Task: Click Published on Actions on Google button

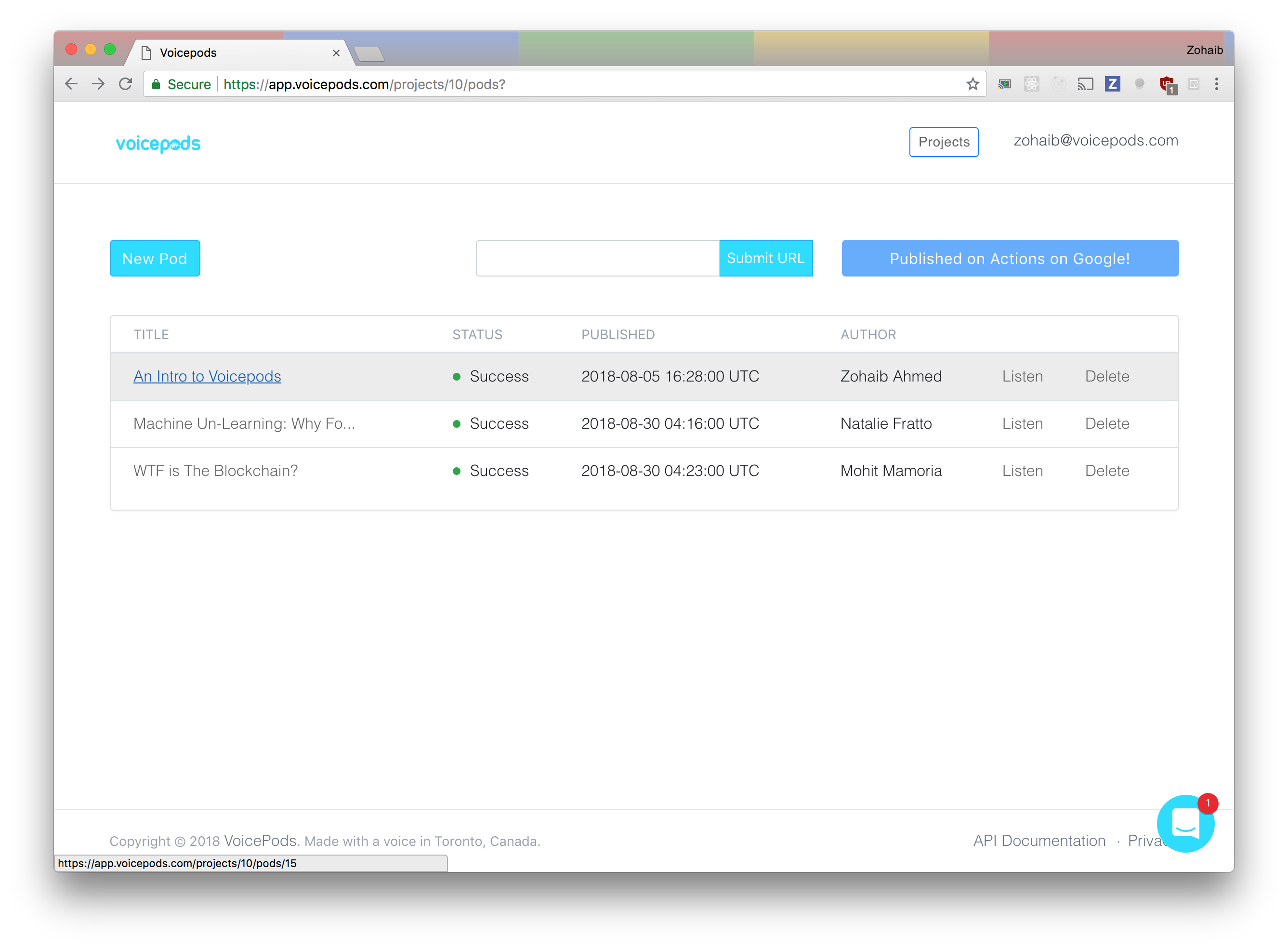Action: pos(1010,259)
